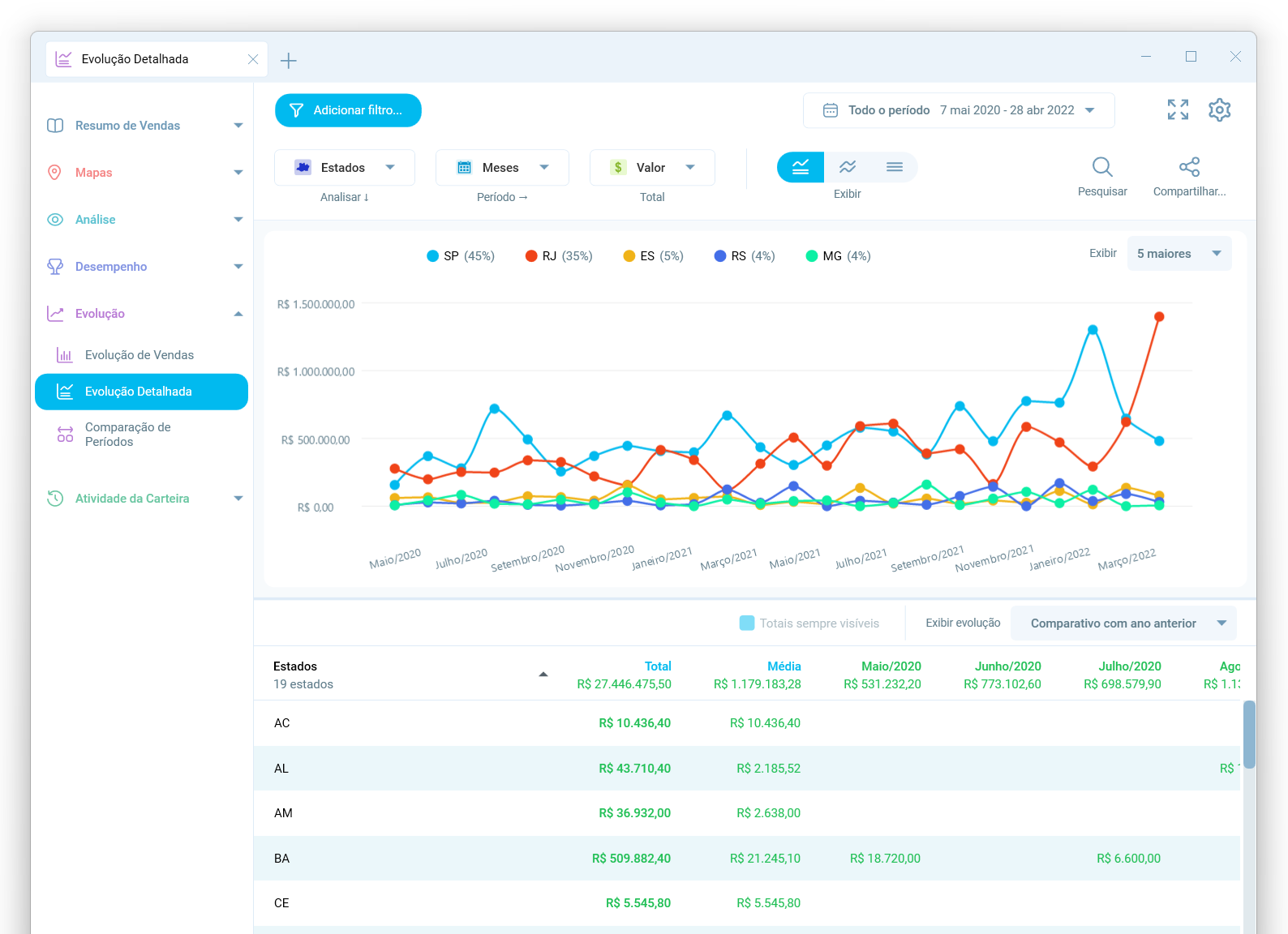Image resolution: width=1288 pixels, height=934 pixels.
Task: Click the Evolução de Vendas bar chart icon
Action: pos(65,355)
